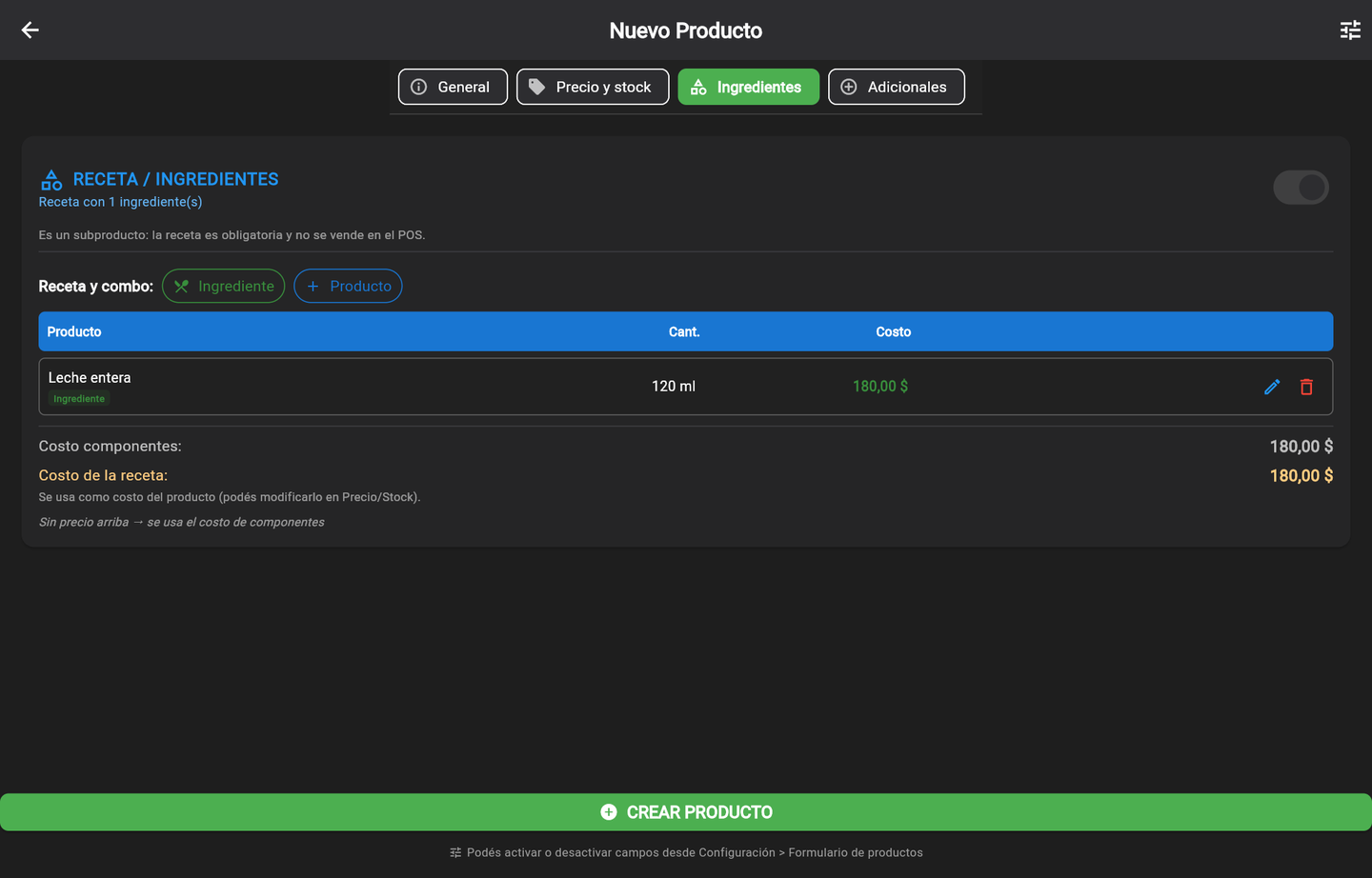
Task: Switch to the General tab
Action: [x=453, y=87]
